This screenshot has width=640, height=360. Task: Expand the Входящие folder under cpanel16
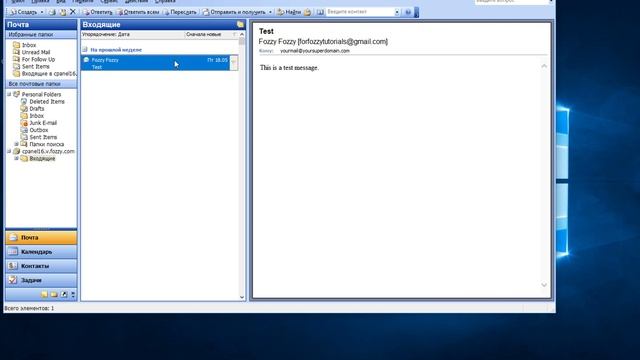click(x=17, y=158)
